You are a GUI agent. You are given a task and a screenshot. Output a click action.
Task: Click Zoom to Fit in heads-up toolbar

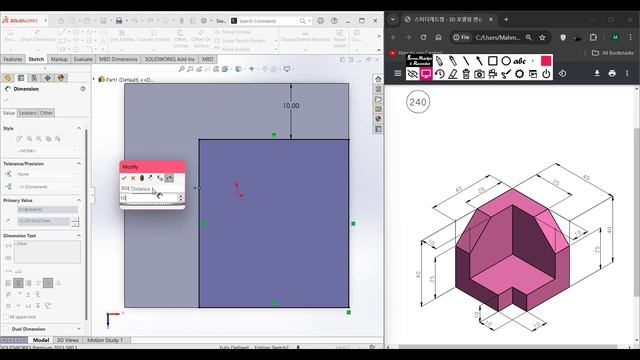pos(182,69)
